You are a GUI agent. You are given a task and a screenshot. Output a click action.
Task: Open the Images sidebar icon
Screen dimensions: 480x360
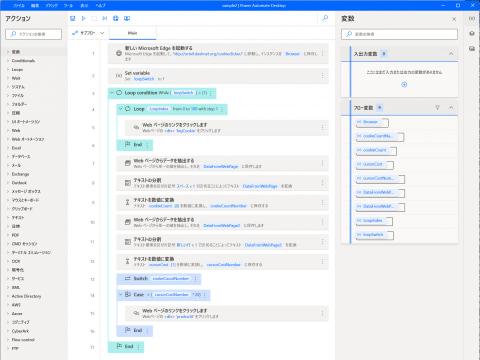click(x=472, y=49)
